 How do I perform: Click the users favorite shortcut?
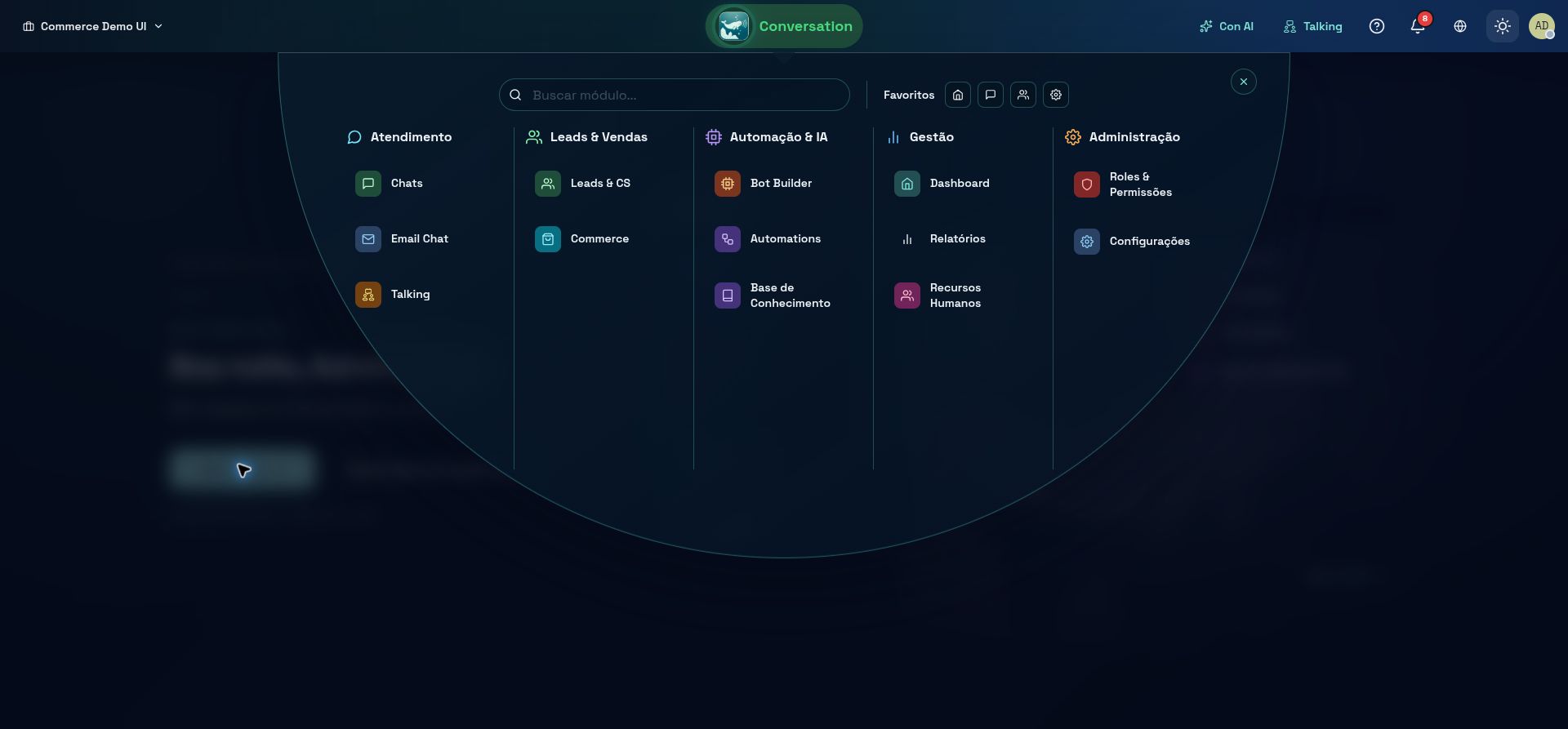(1023, 95)
